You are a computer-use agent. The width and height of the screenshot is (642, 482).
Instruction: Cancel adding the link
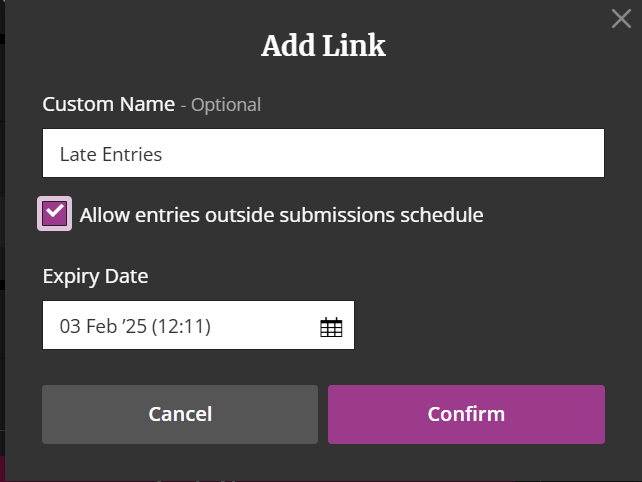click(x=180, y=414)
